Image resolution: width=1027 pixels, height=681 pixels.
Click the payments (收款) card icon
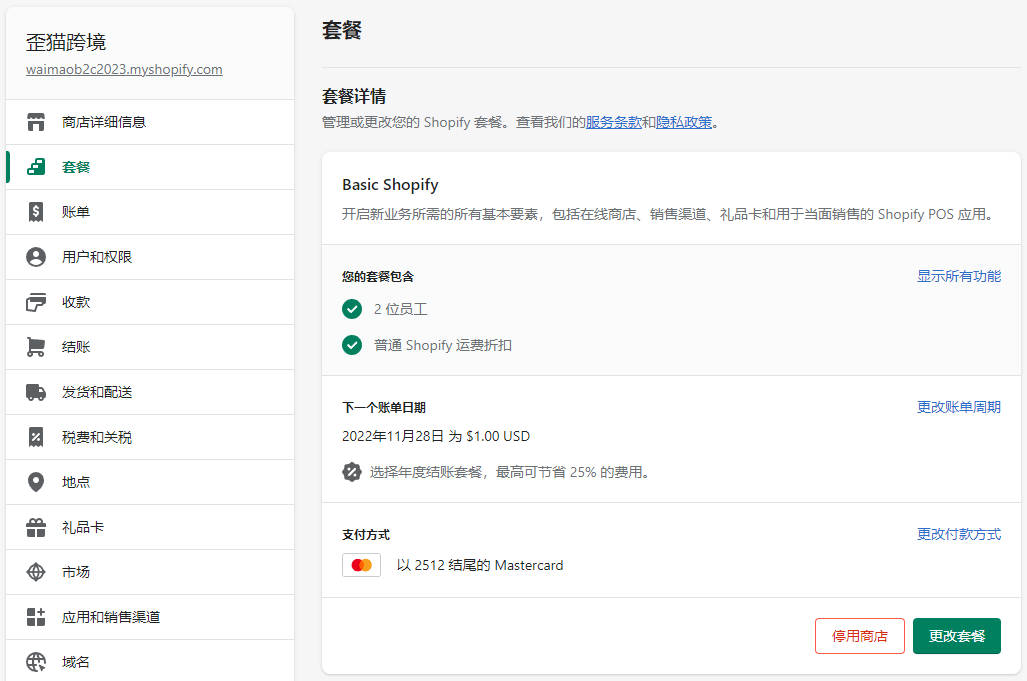(36, 302)
